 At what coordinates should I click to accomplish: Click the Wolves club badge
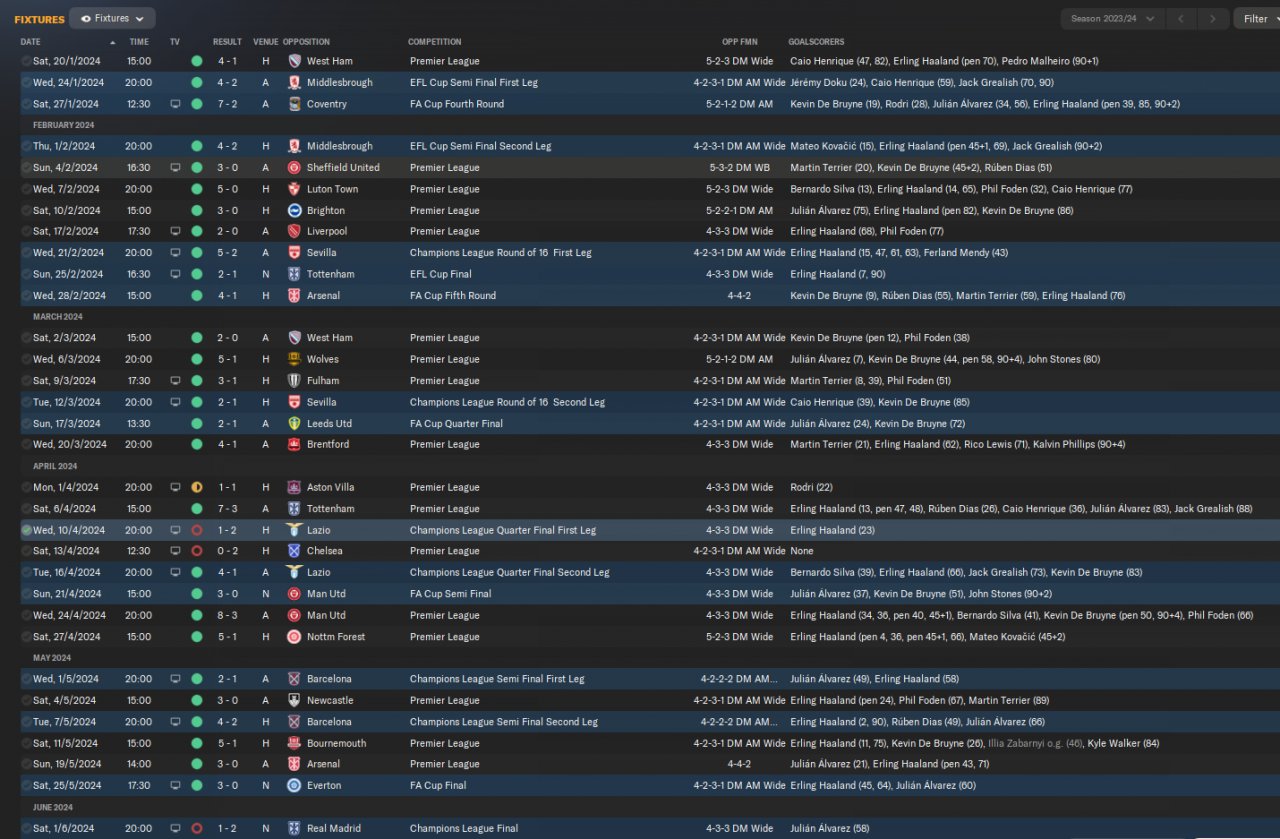[294, 359]
